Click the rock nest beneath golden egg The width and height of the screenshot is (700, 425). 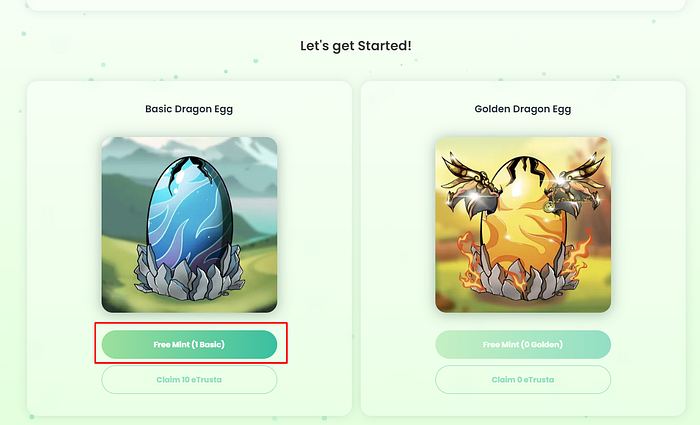(523, 278)
